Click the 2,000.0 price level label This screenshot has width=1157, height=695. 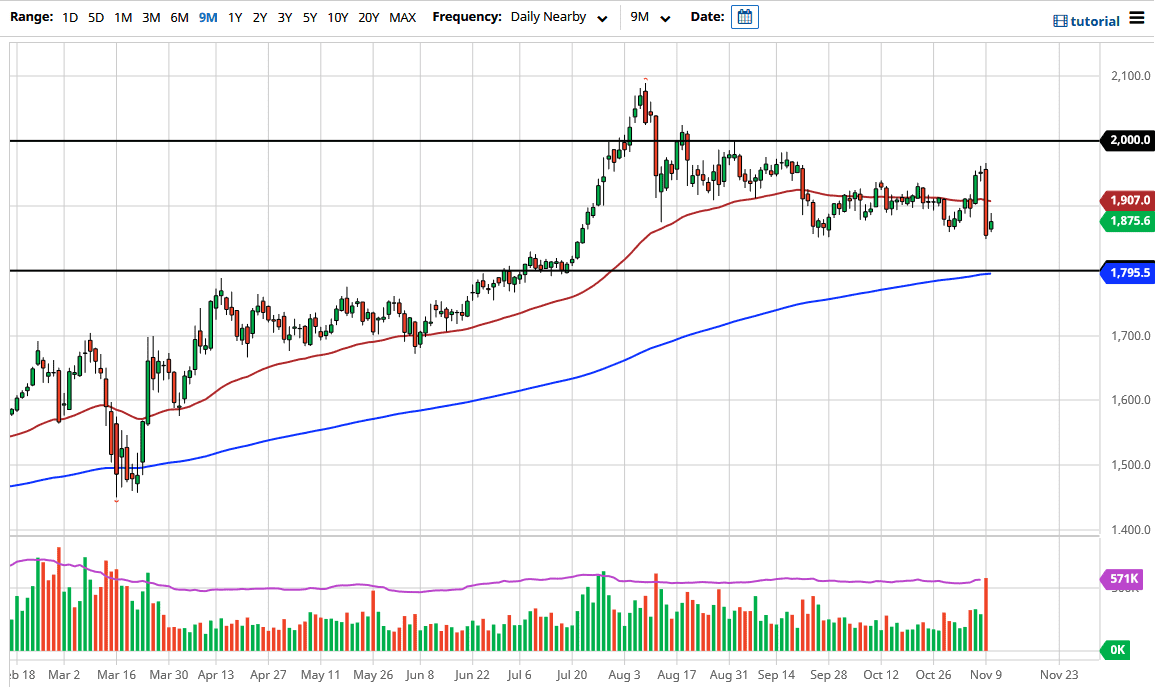(1127, 141)
